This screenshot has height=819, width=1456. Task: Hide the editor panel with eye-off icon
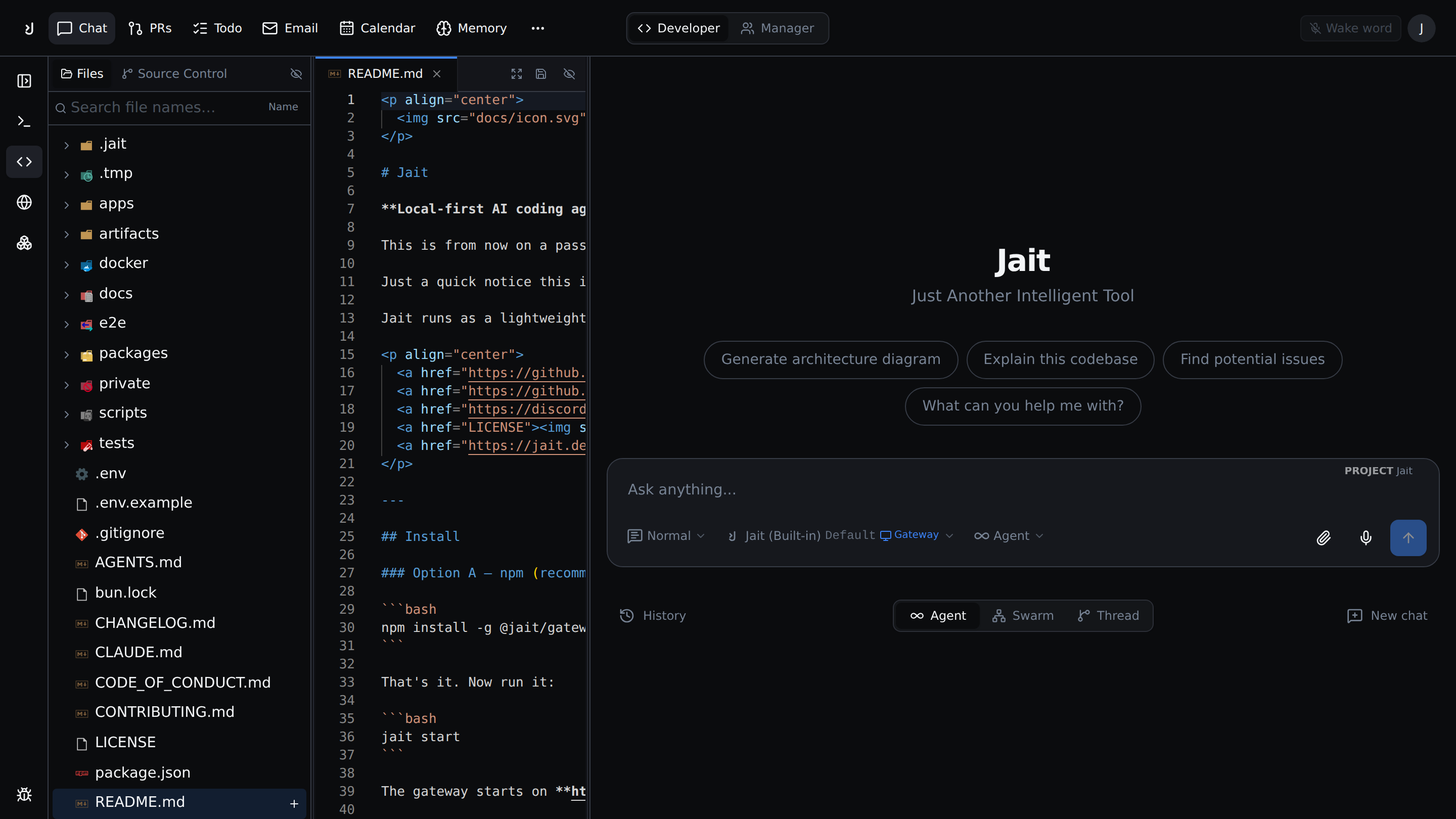point(569,74)
